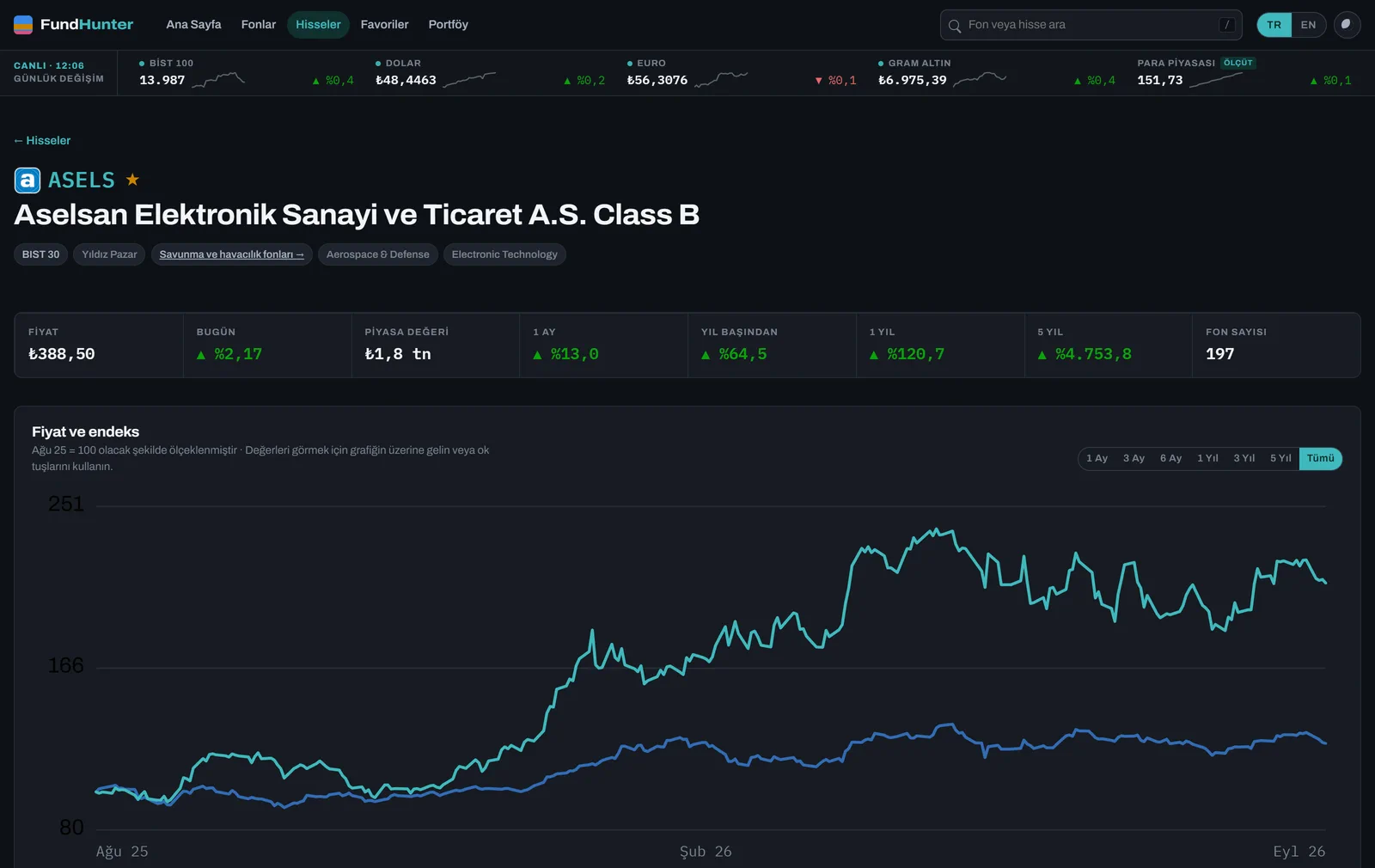This screenshot has width=1375, height=868.
Task: Select the 3 Yıl chart range
Action: (x=1244, y=458)
